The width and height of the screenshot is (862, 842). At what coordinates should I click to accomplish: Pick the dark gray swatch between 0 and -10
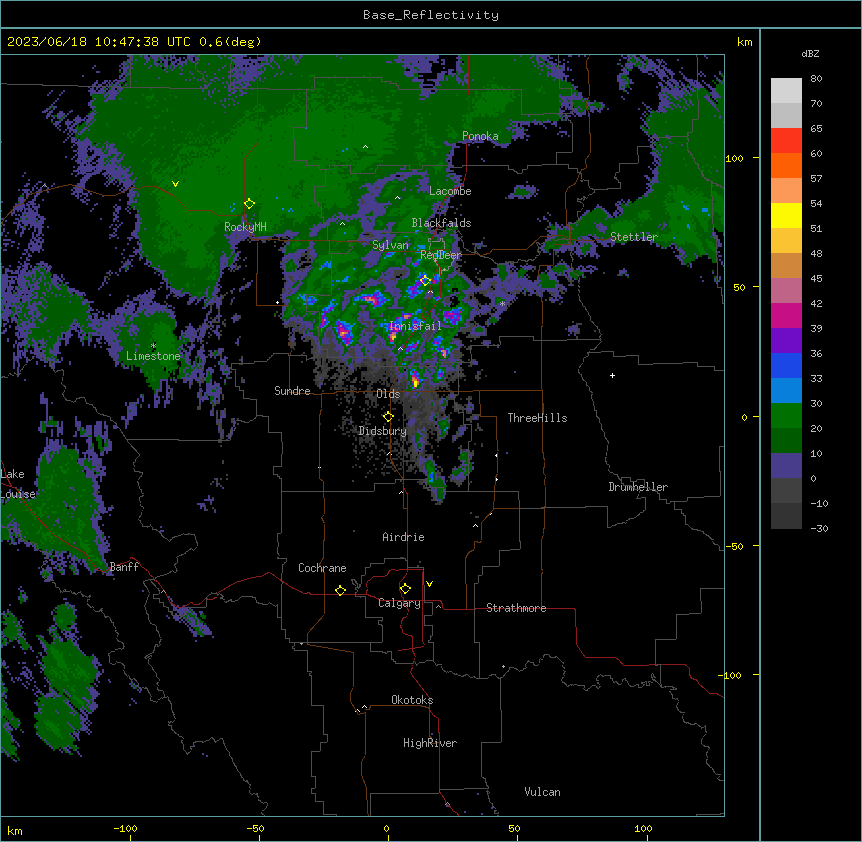tap(786, 491)
